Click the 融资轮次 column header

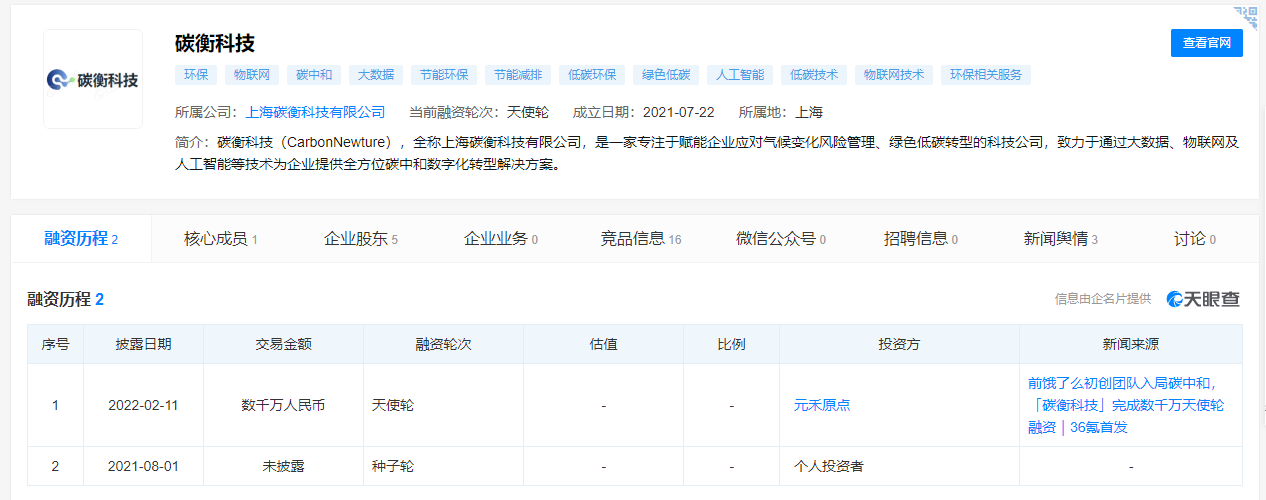click(x=443, y=344)
